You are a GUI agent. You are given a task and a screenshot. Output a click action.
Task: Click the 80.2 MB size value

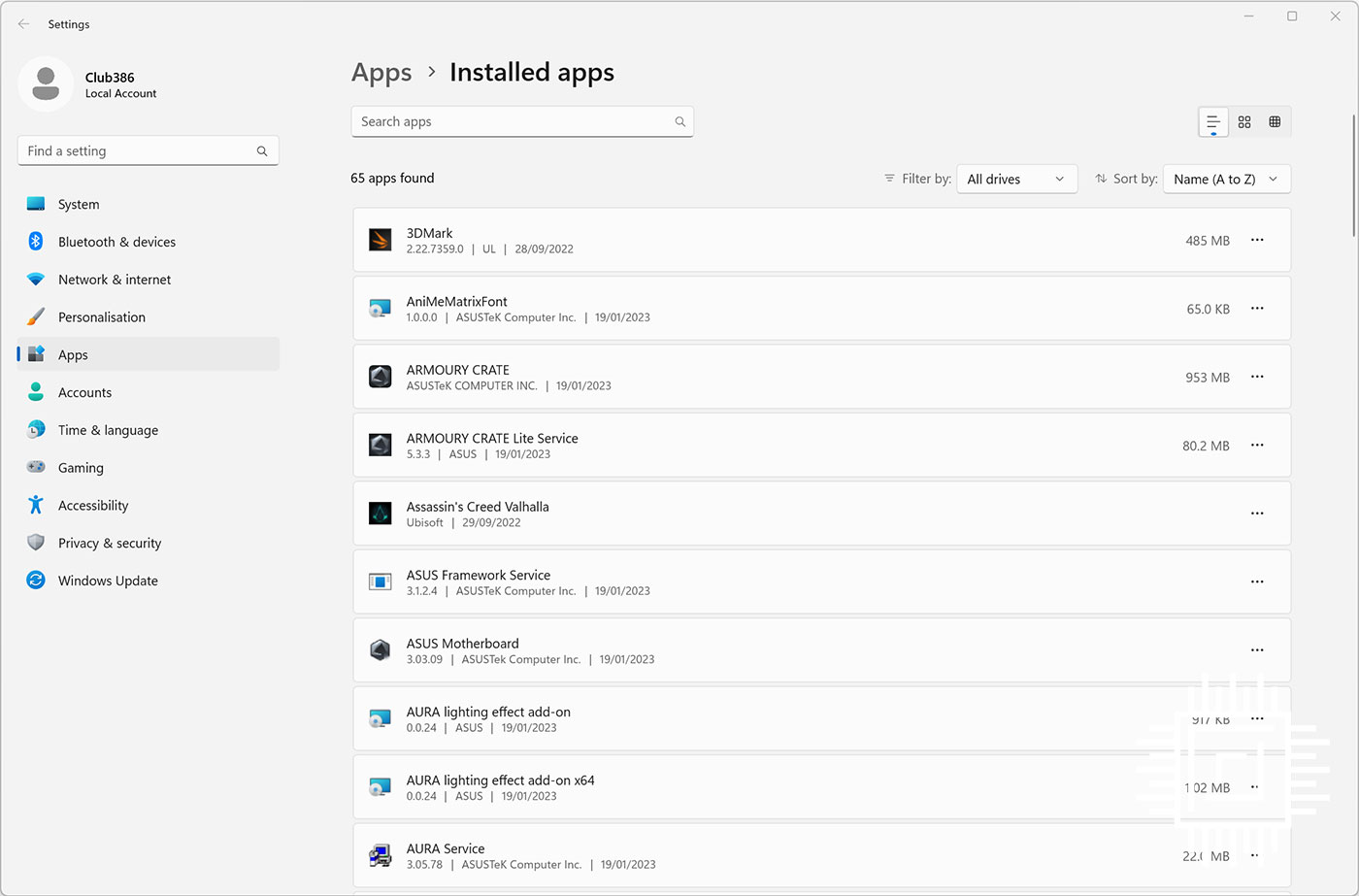point(1206,446)
